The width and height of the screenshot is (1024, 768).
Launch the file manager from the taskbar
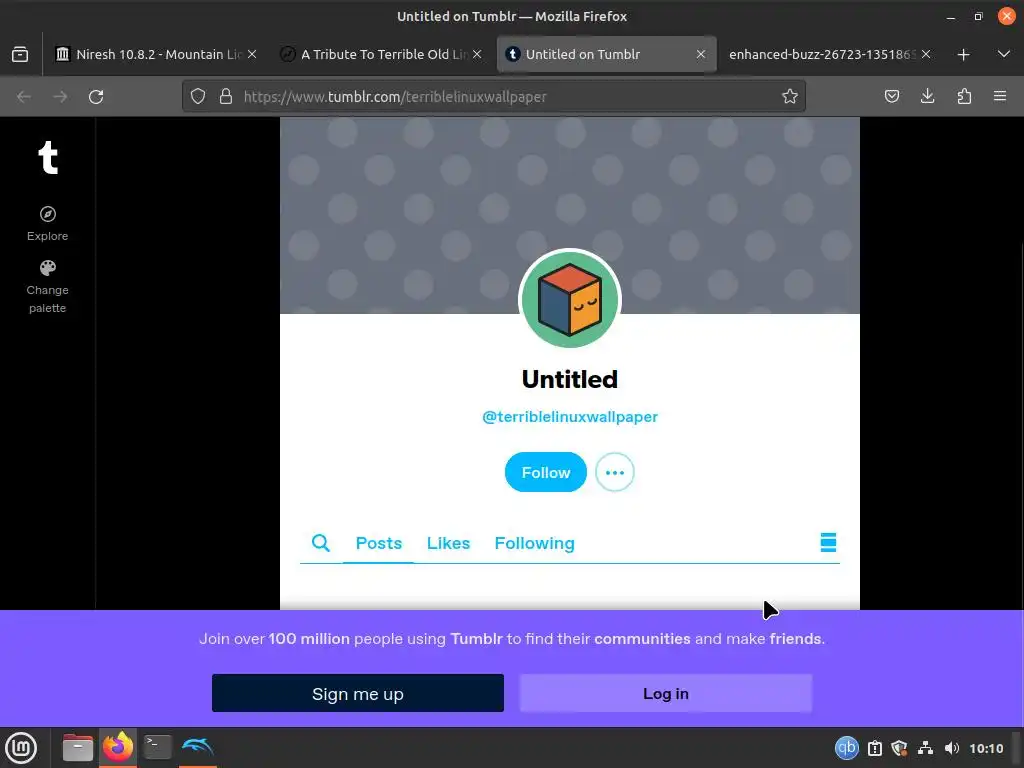coord(78,747)
